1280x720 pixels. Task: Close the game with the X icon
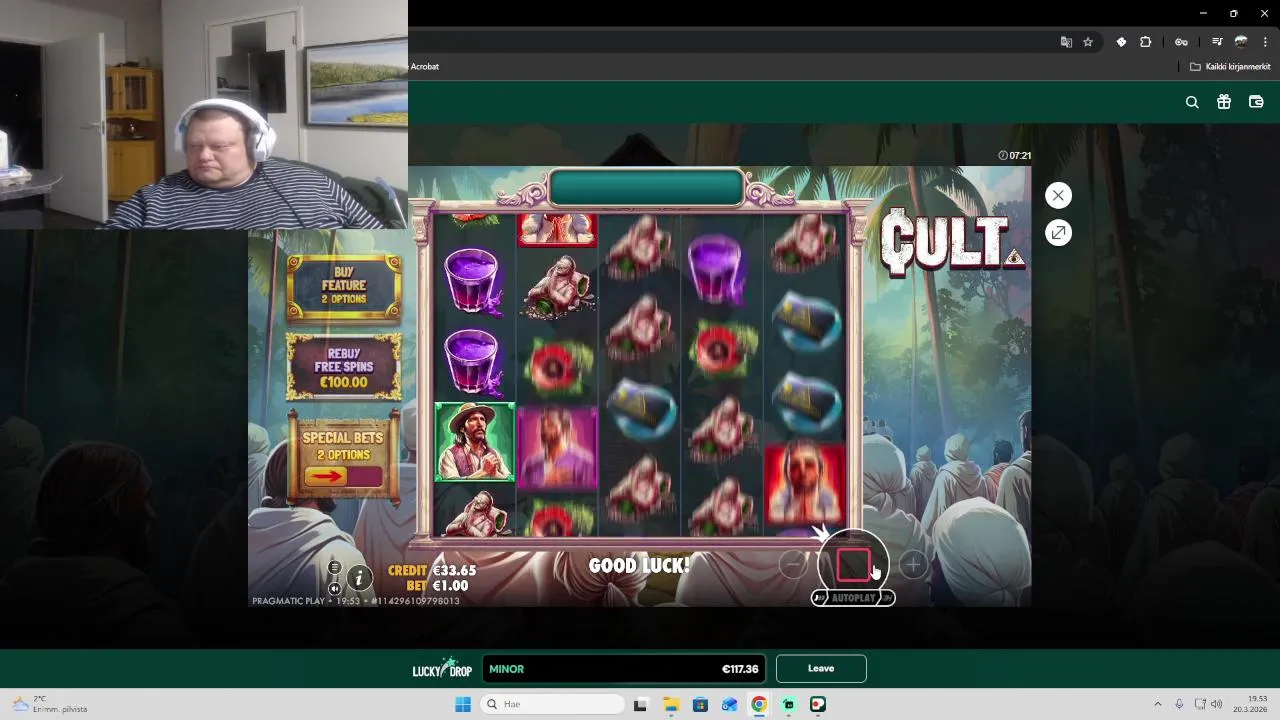coord(1058,195)
